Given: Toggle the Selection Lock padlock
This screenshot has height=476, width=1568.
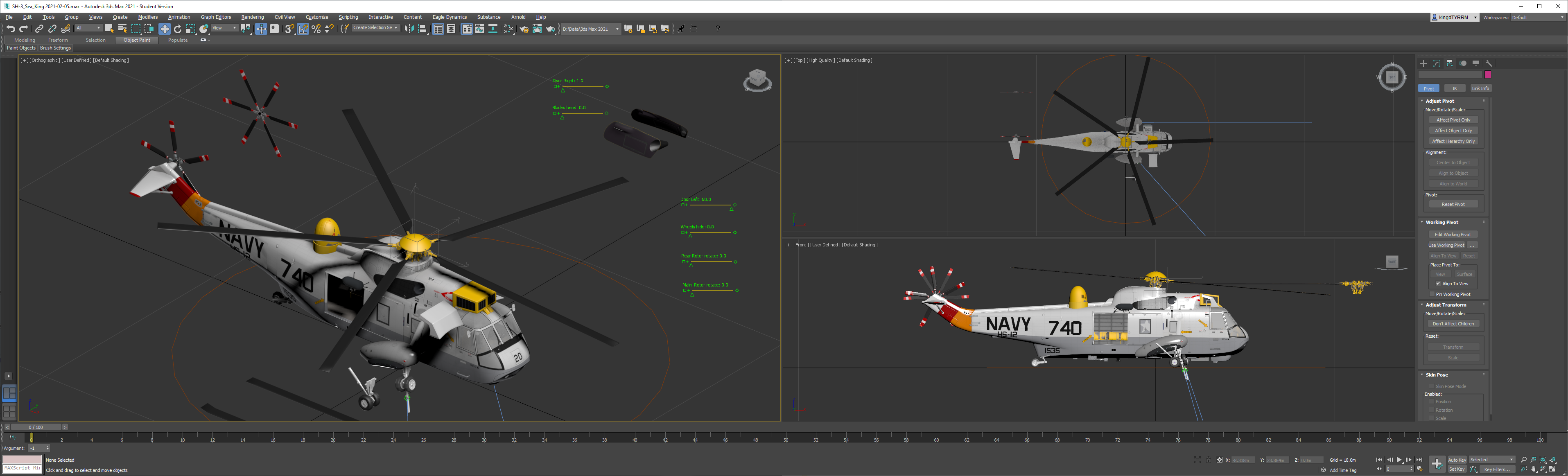Looking at the screenshot, I should [1208, 460].
